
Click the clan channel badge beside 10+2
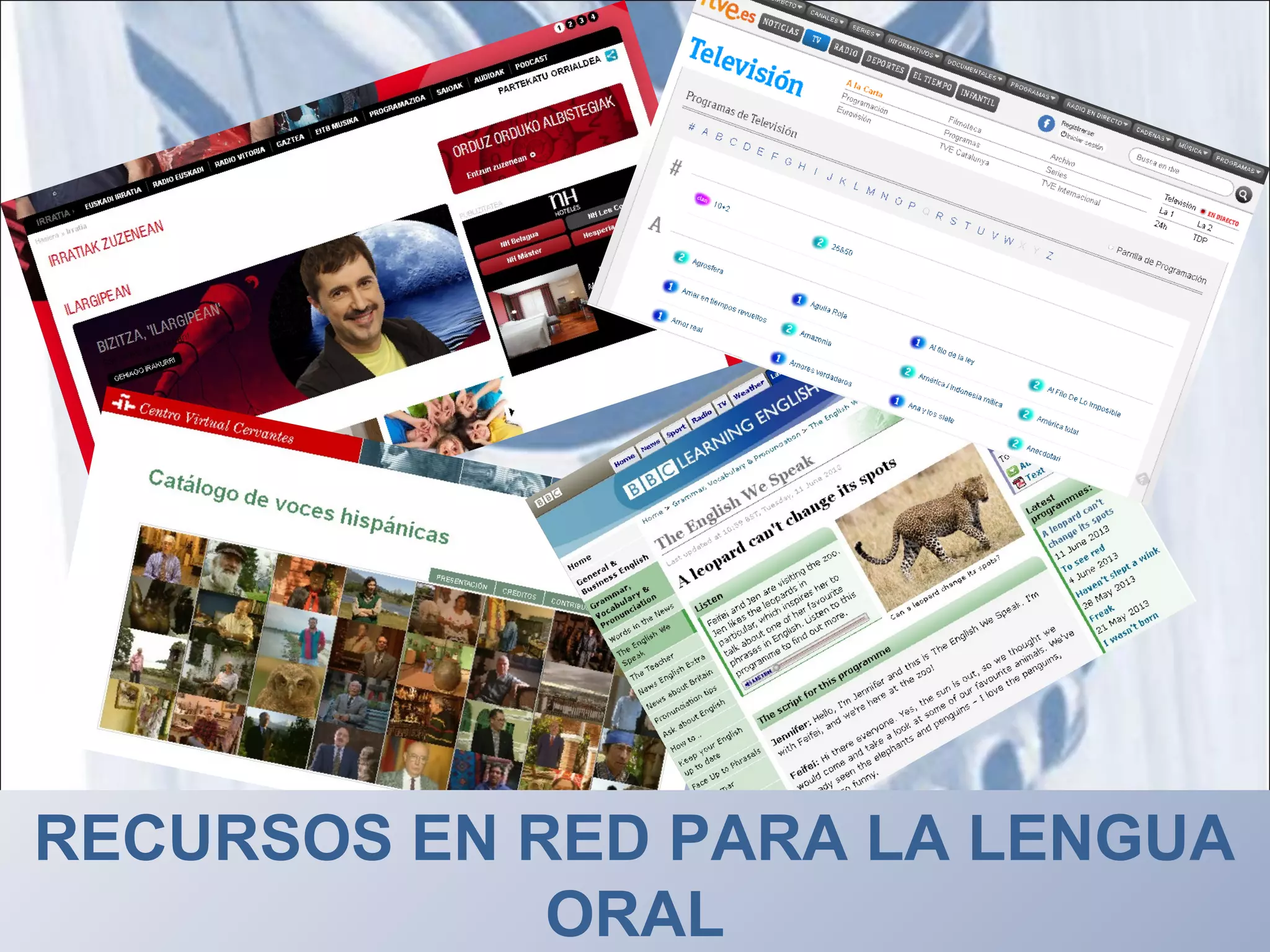click(702, 199)
